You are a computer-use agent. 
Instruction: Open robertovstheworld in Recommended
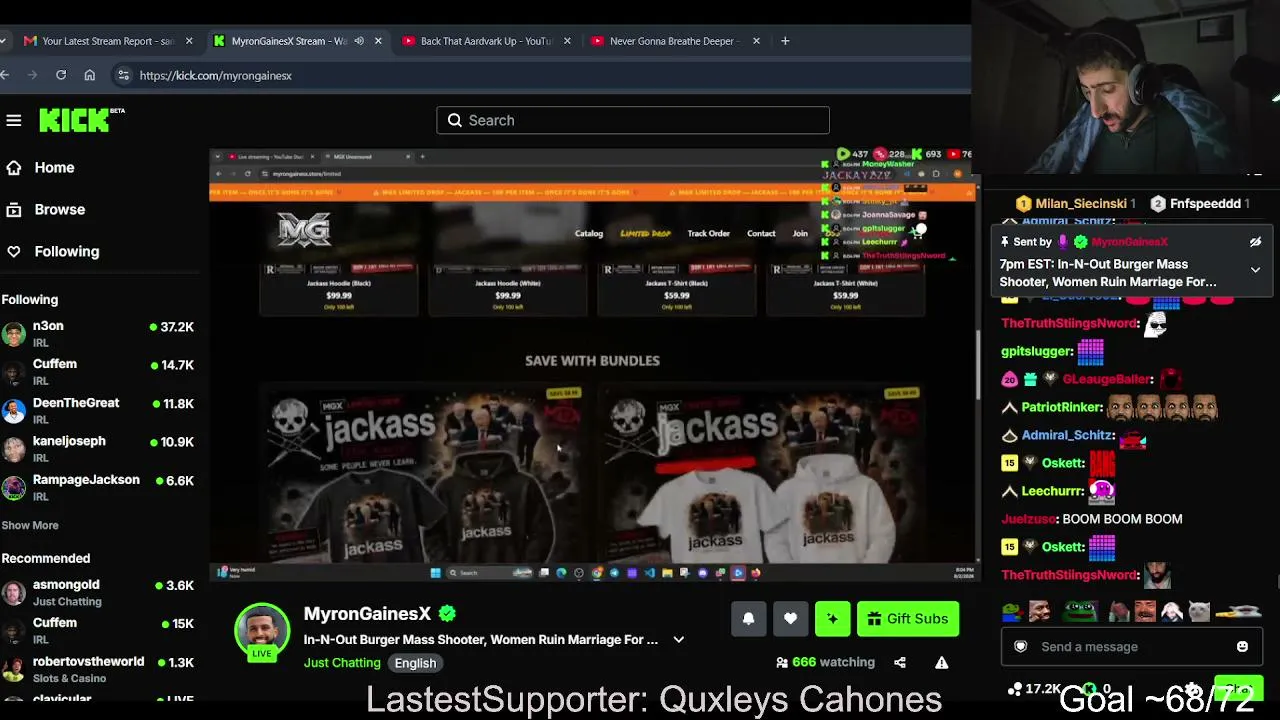coord(98,670)
